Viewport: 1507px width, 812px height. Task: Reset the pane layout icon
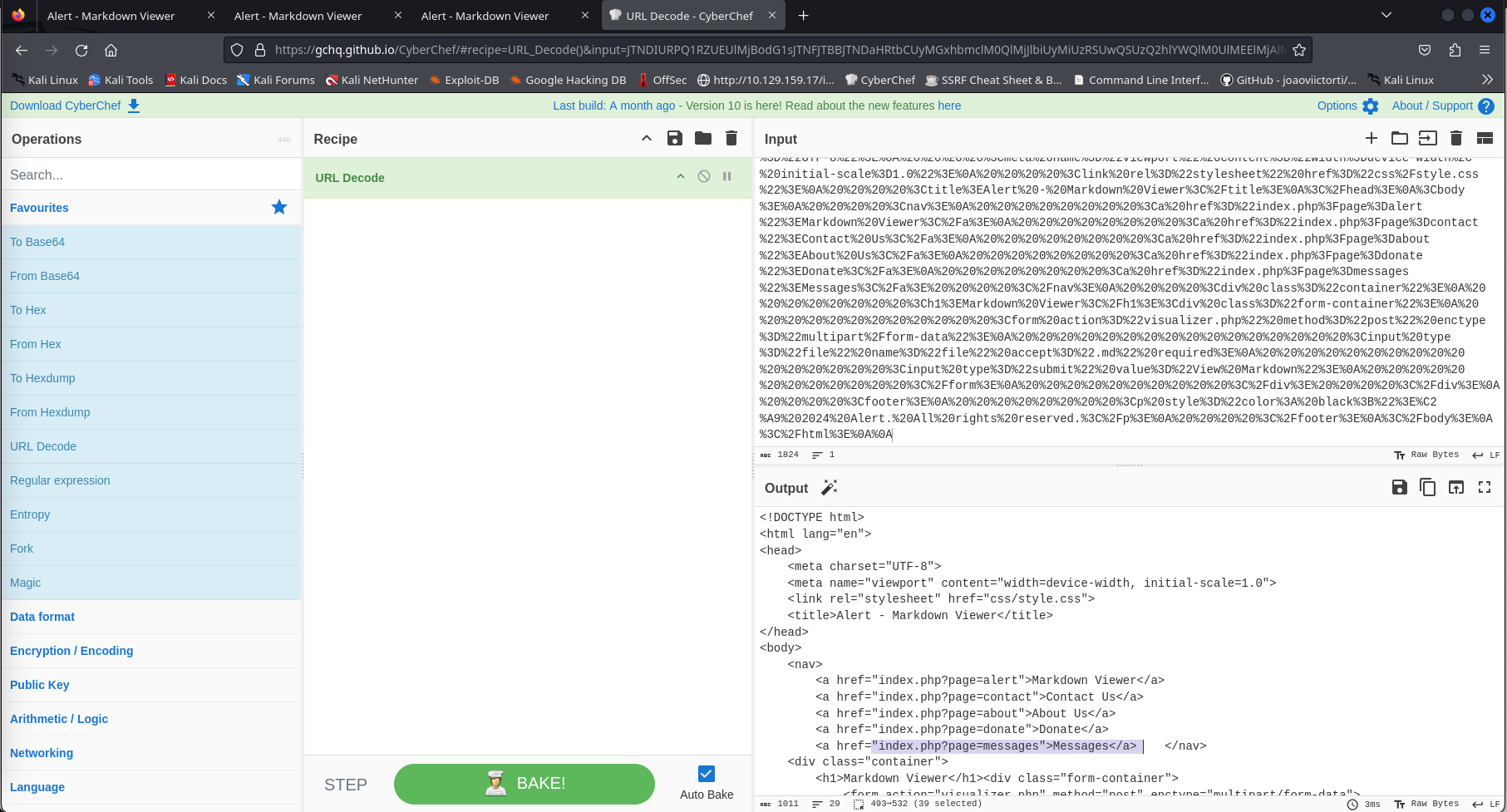(x=1485, y=139)
